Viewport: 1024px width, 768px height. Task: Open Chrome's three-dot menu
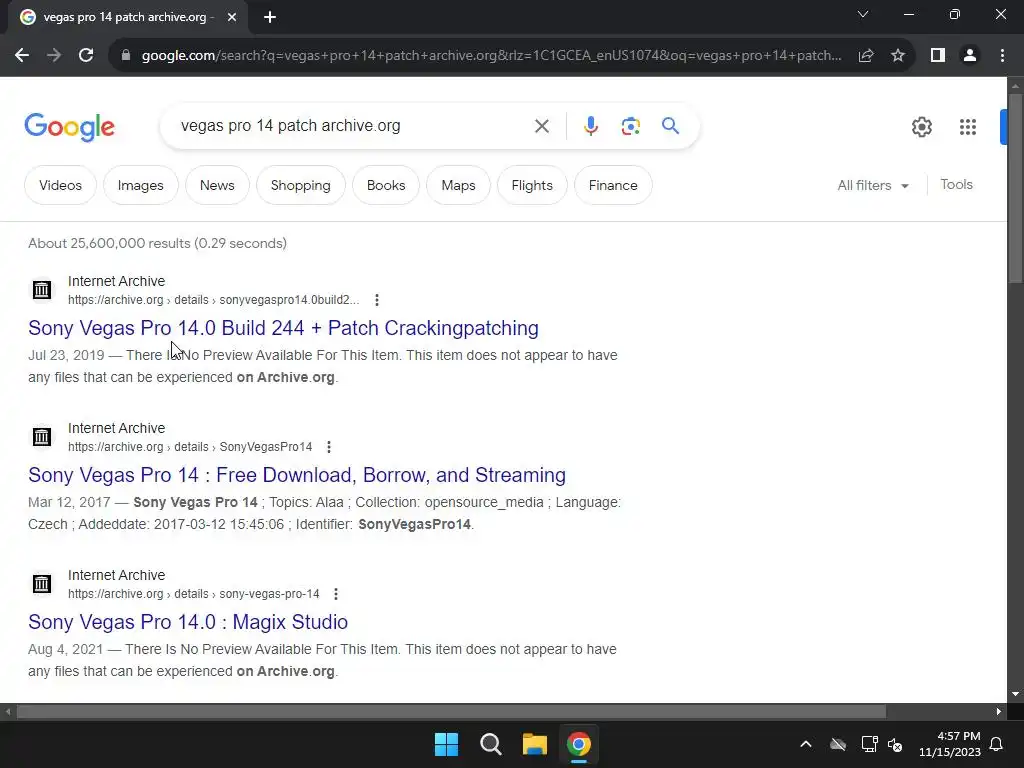click(x=1002, y=56)
